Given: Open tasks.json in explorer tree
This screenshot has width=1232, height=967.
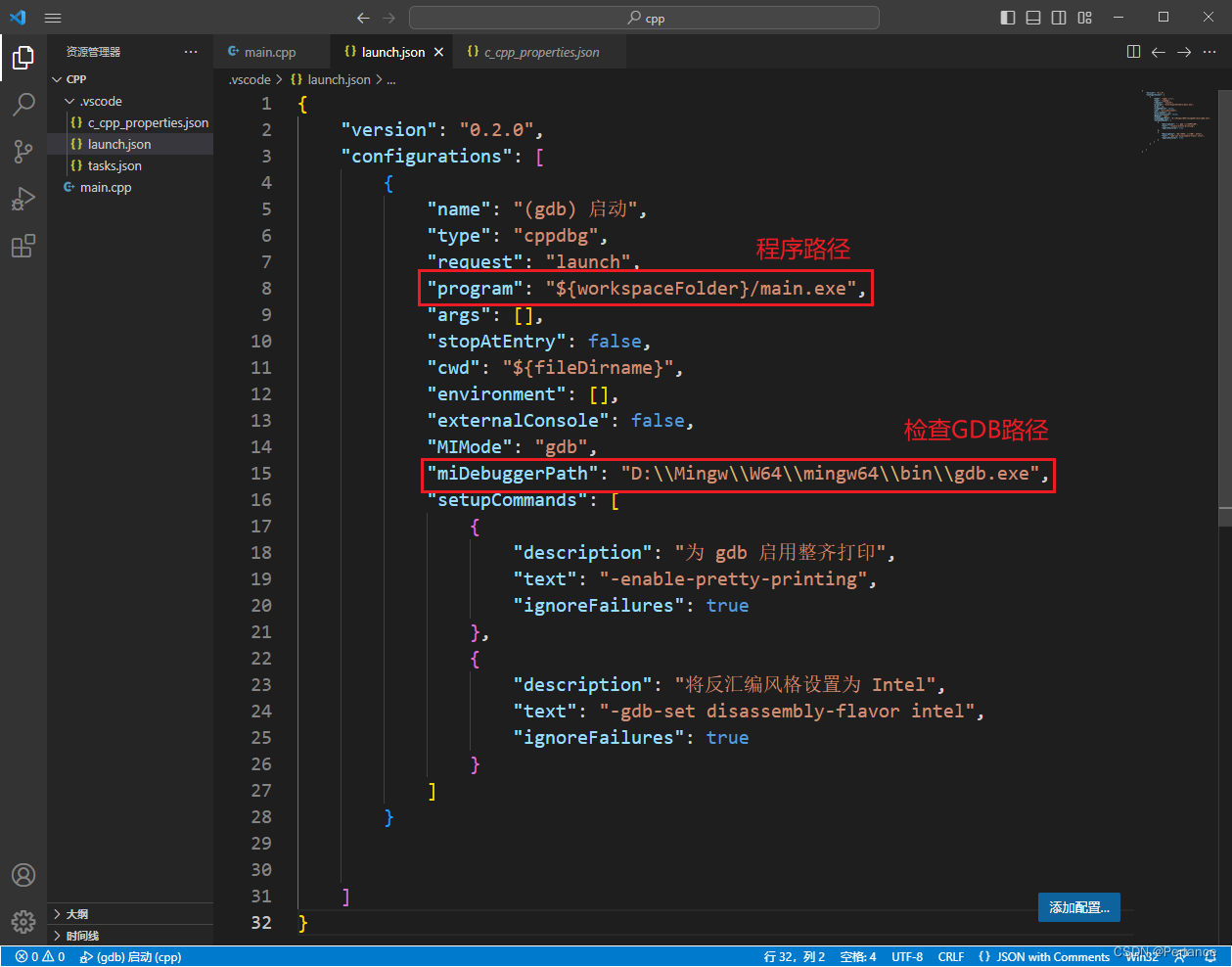Looking at the screenshot, I should [130, 165].
